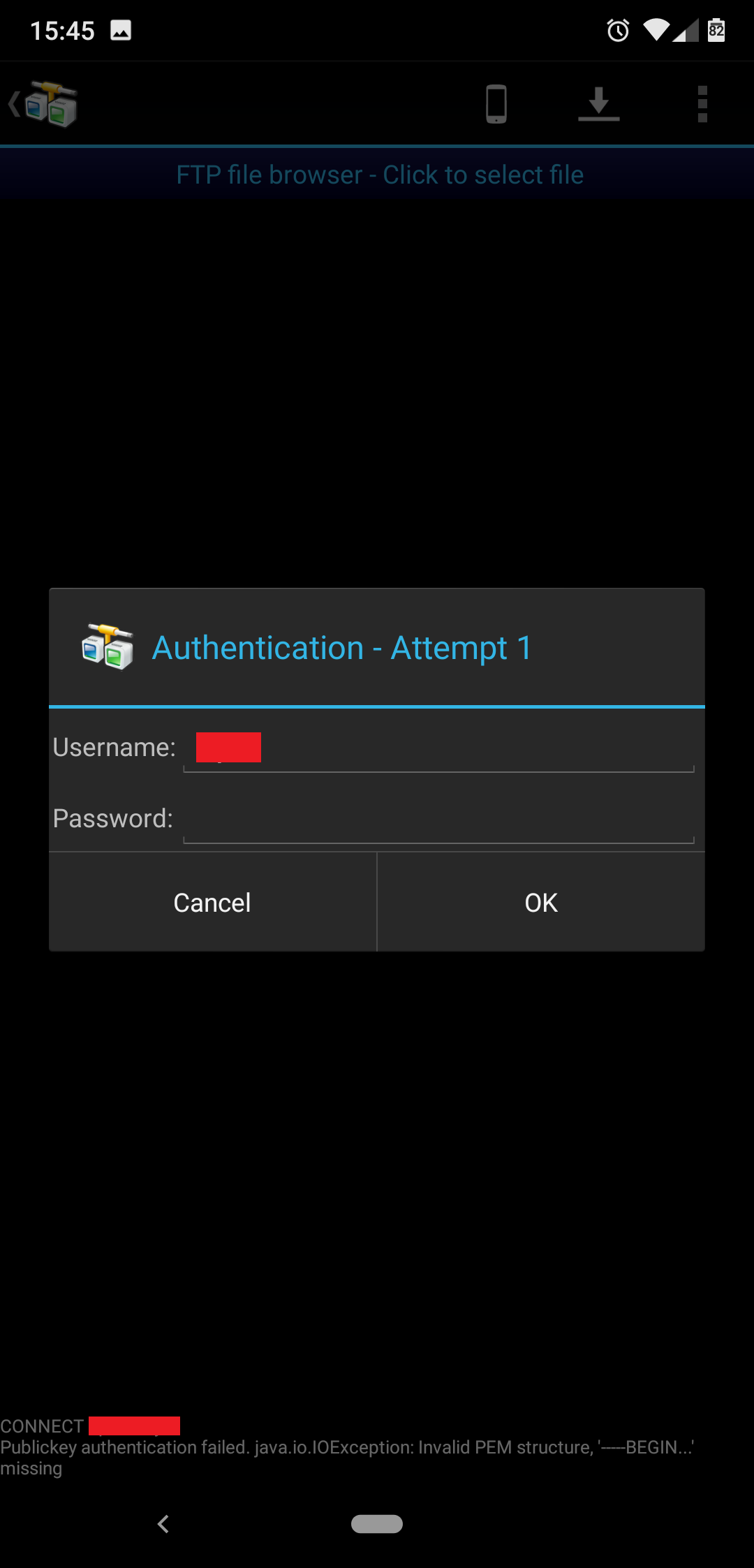Viewport: 754px width, 1568px height.
Task: Confirm authentication with OK button
Action: click(x=541, y=902)
